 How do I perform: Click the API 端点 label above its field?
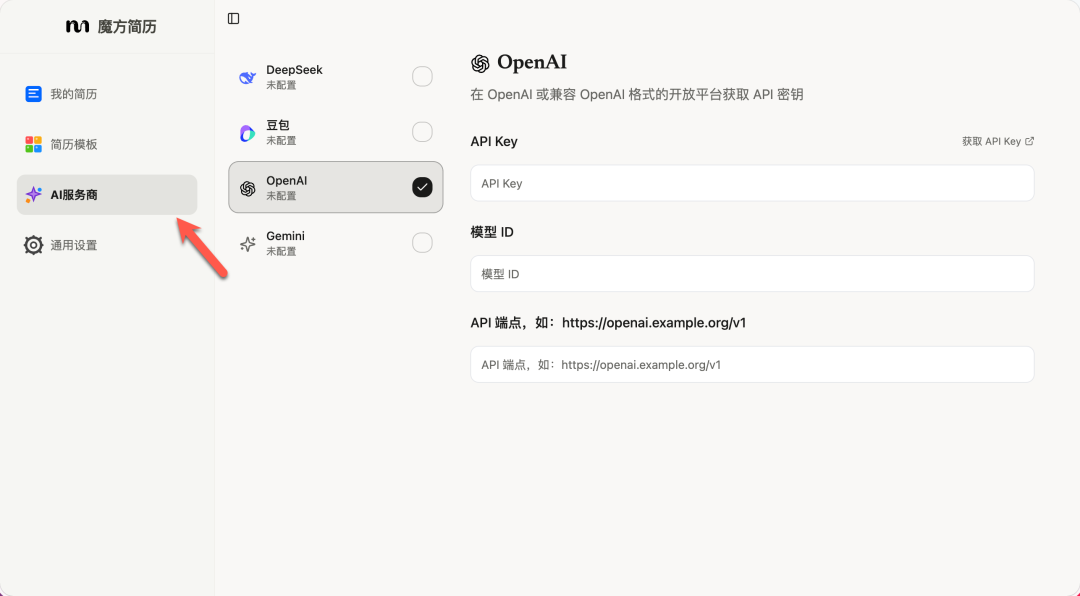[608, 322]
